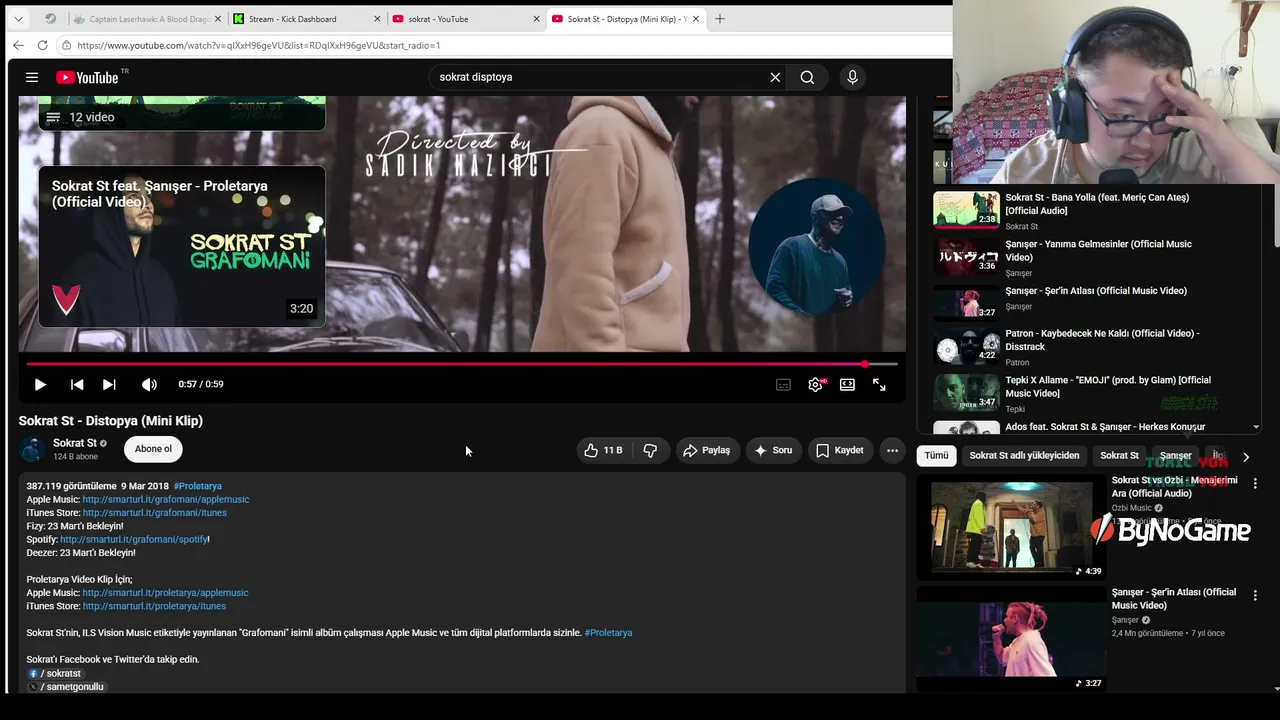The width and height of the screenshot is (1280, 720).
Task: Open options for Sokrat St vs Ozbi video
Action: pos(1255,483)
